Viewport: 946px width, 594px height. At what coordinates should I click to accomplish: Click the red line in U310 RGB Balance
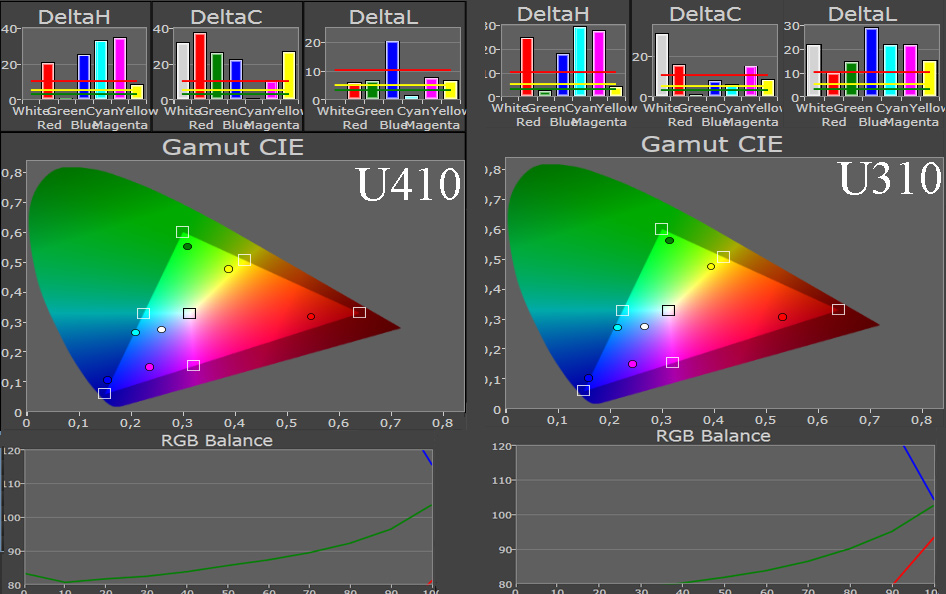(913, 561)
